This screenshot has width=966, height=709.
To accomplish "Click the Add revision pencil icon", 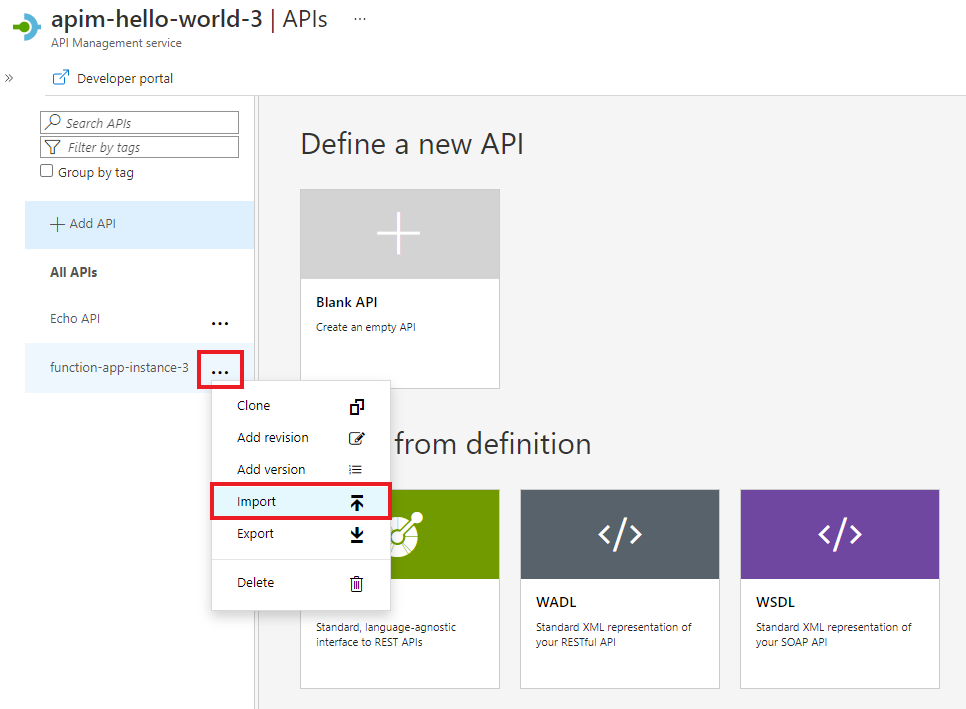I will [x=356, y=438].
